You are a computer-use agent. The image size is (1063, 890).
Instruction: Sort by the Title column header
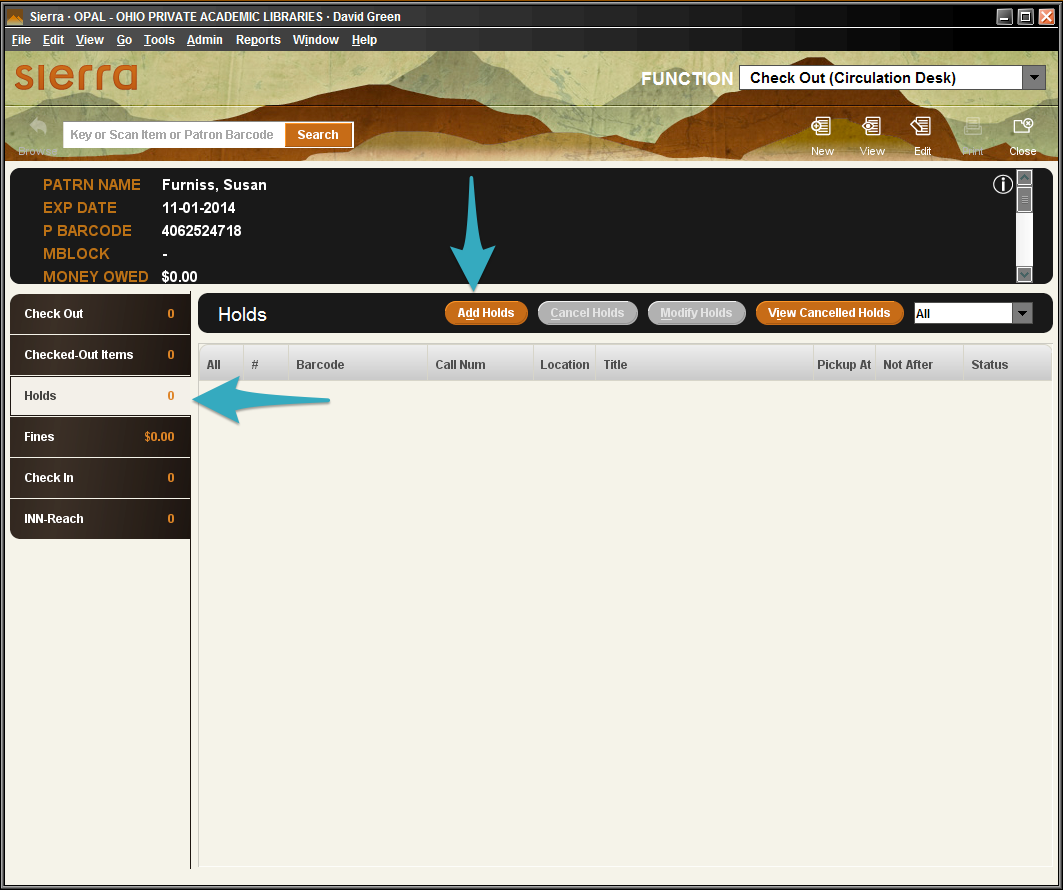704,365
